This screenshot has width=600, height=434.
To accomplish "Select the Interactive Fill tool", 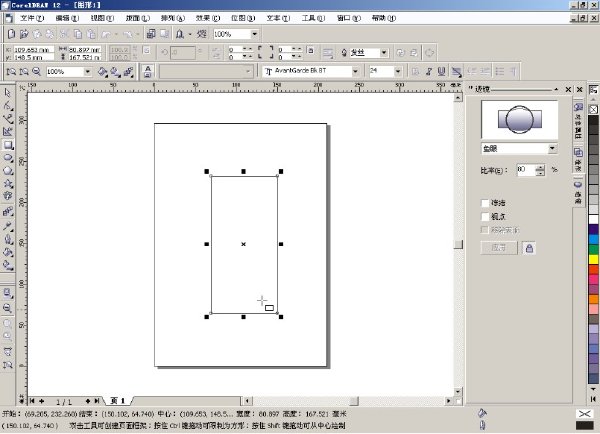I will 8,265.
